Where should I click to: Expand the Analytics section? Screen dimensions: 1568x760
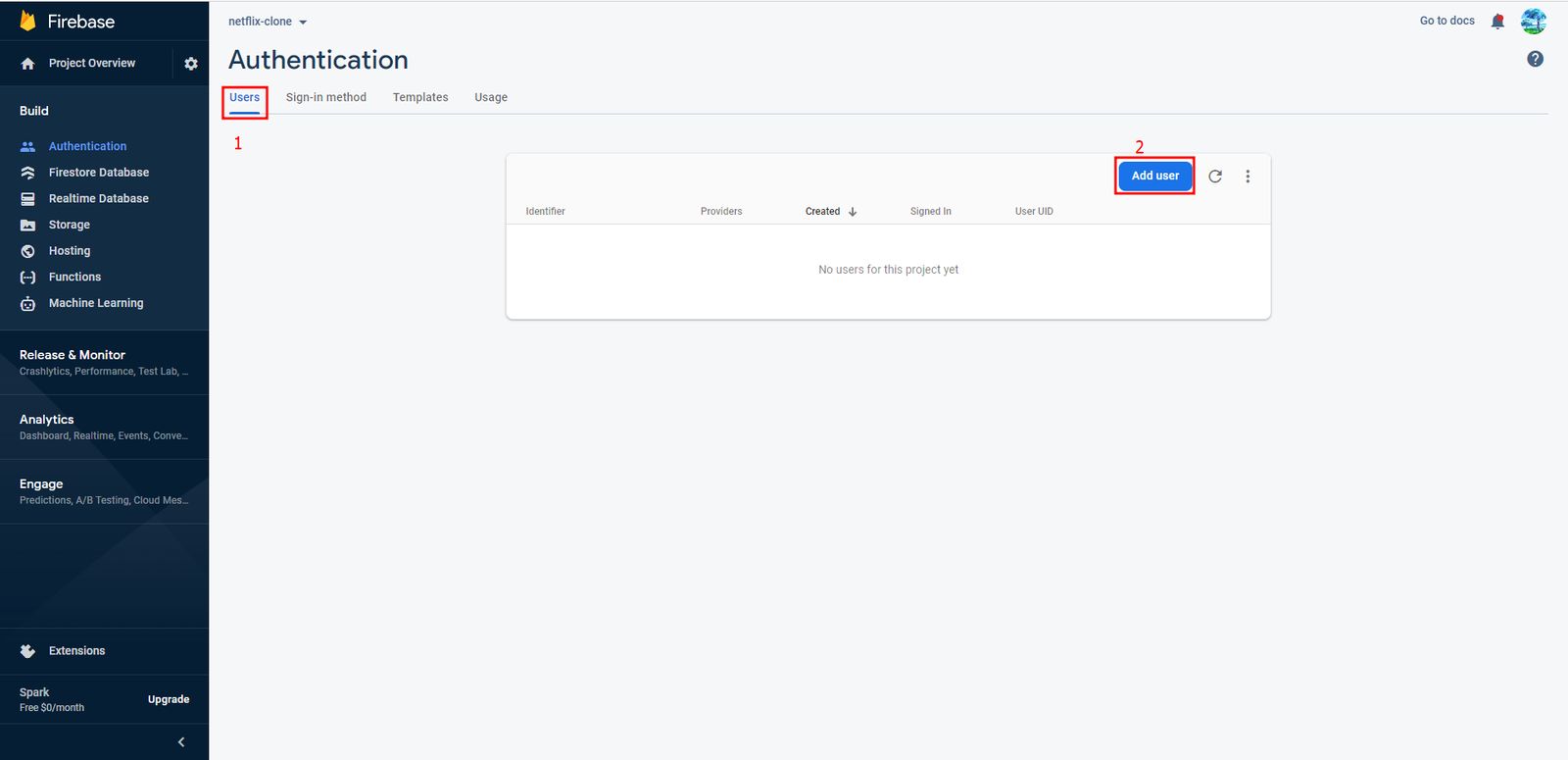[x=104, y=427]
